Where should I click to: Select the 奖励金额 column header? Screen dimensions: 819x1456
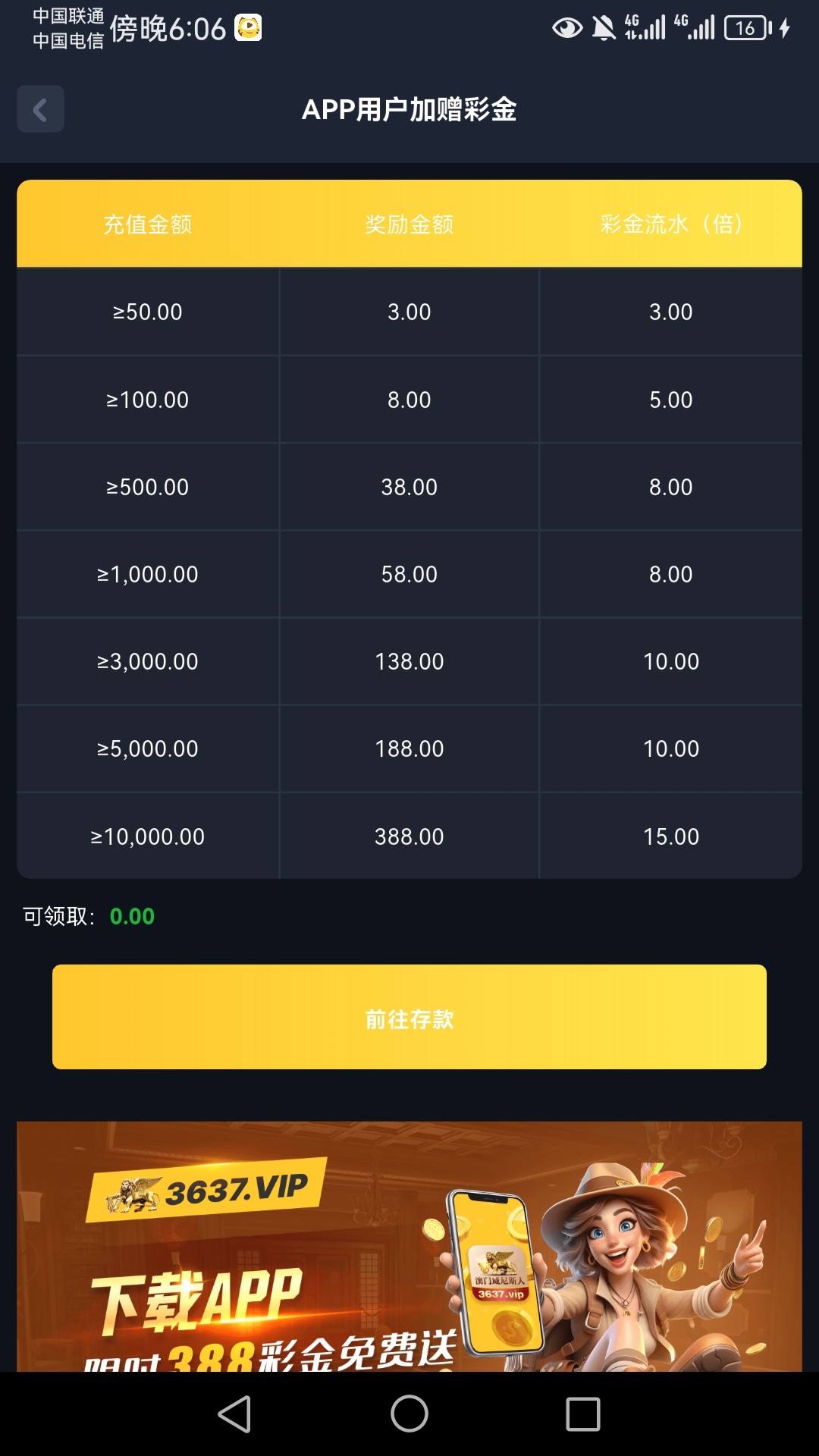pos(409,224)
